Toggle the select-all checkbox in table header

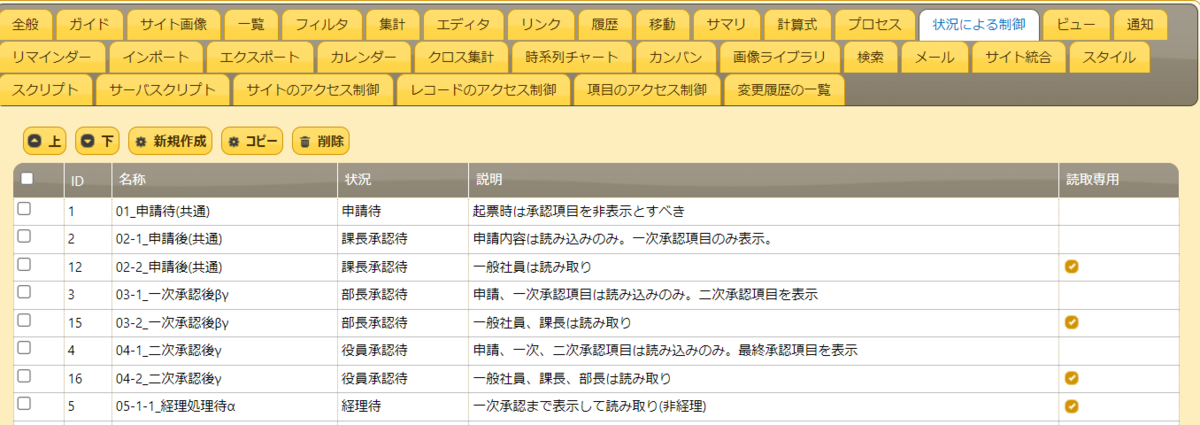click(27, 178)
